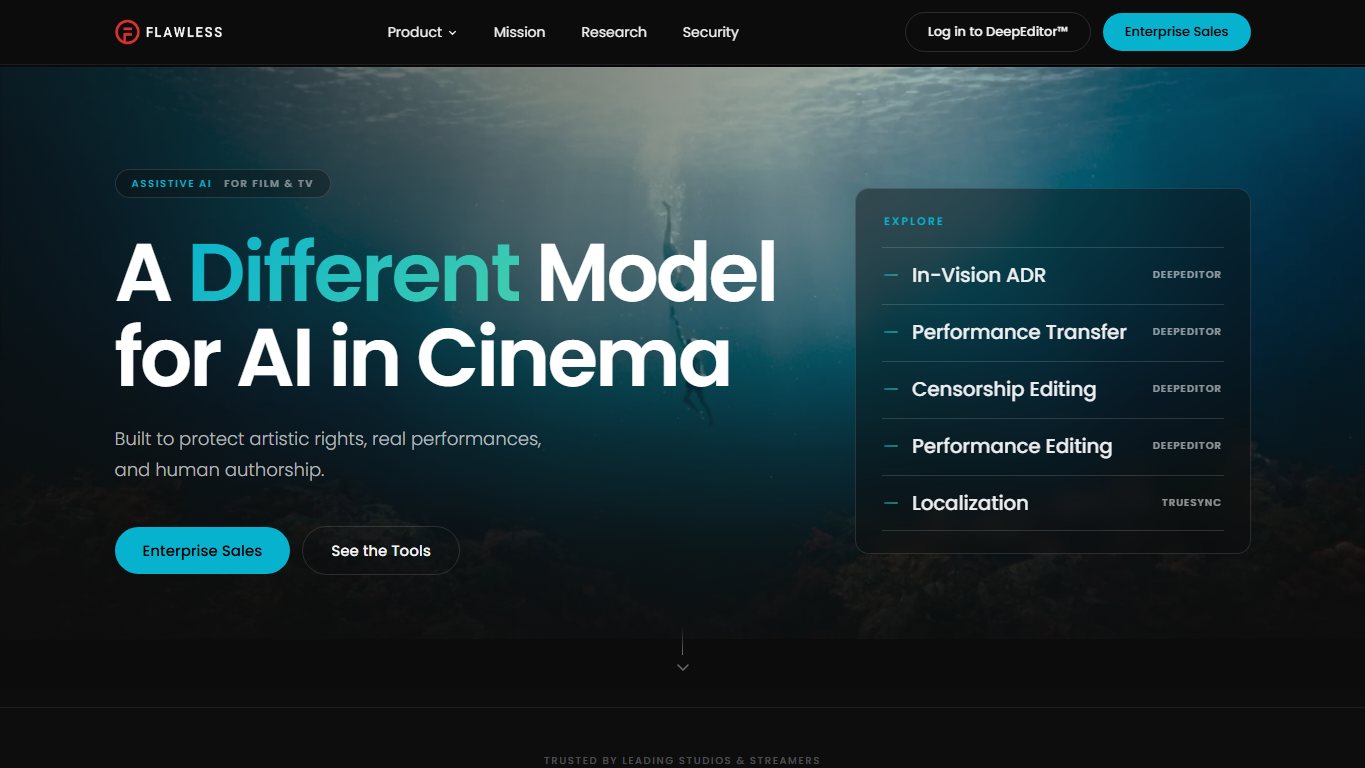
Task: Open the Security nav item
Action: pyautogui.click(x=711, y=32)
